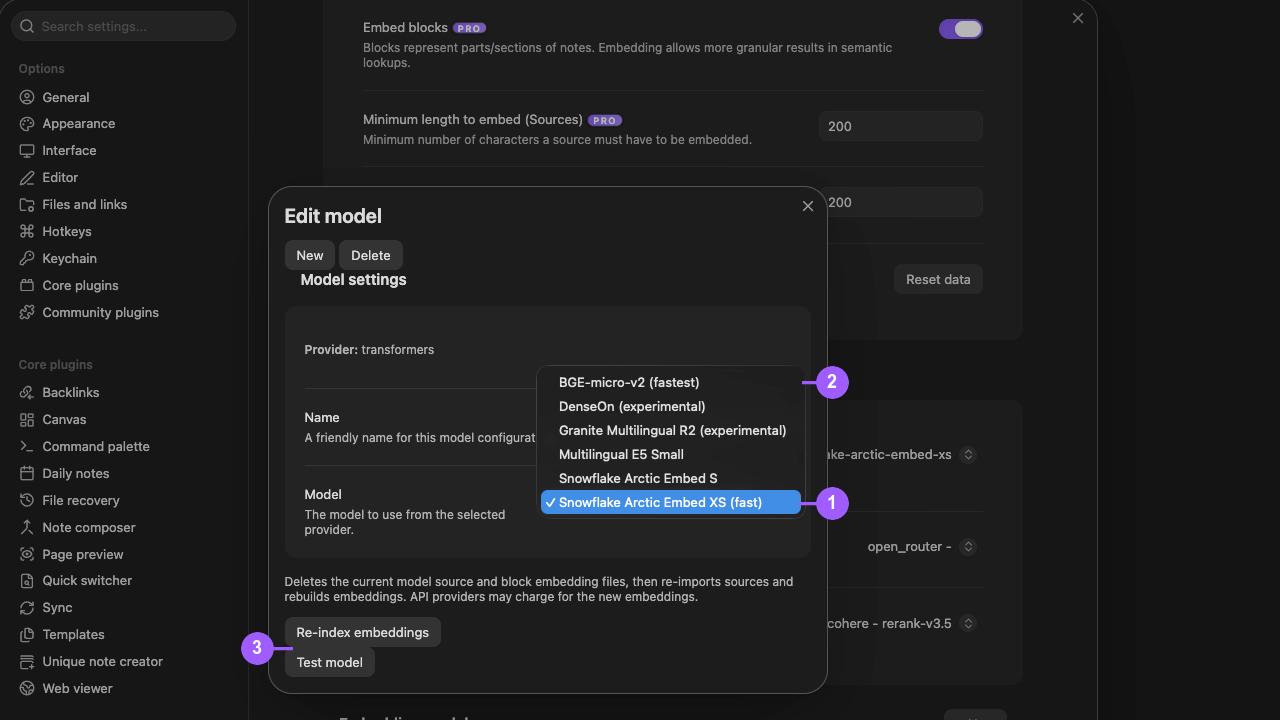
Task: Click the Sync icon in Core plugins
Action: pos(27,608)
